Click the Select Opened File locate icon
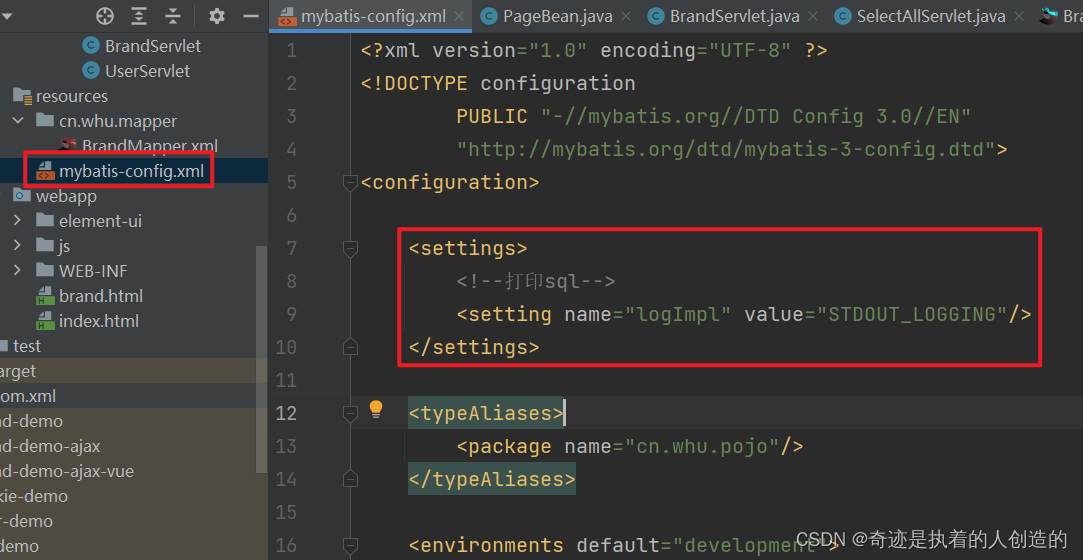Screen dimensions: 1083x560 105,16
